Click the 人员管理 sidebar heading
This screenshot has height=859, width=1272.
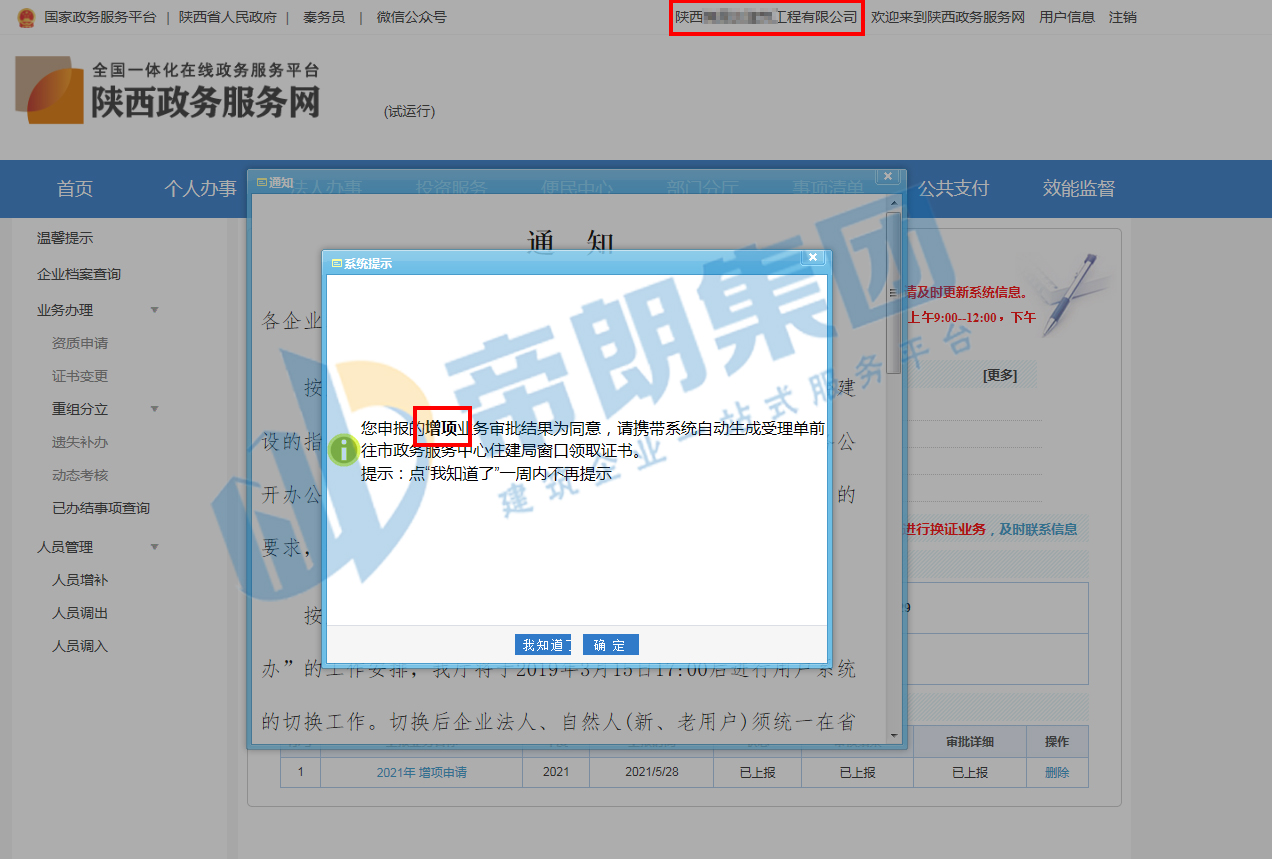click(x=65, y=547)
